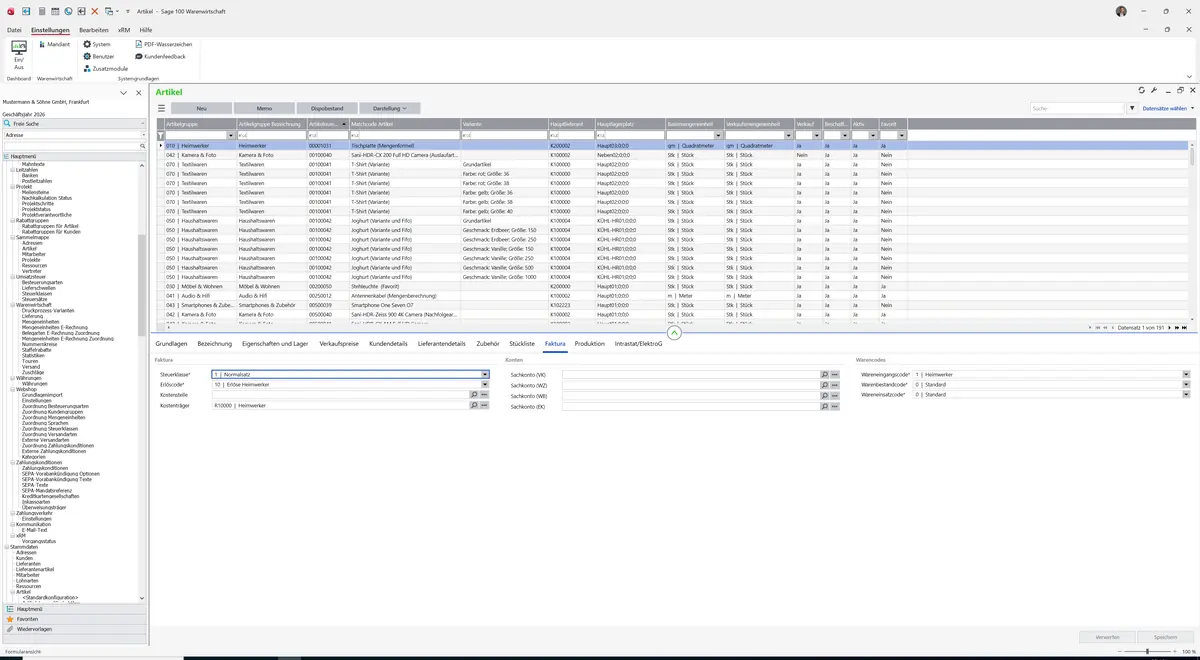Viewport: 1200px width, 660px height.
Task: Click ellipsis button for Kostenträger
Action: click(485, 405)
